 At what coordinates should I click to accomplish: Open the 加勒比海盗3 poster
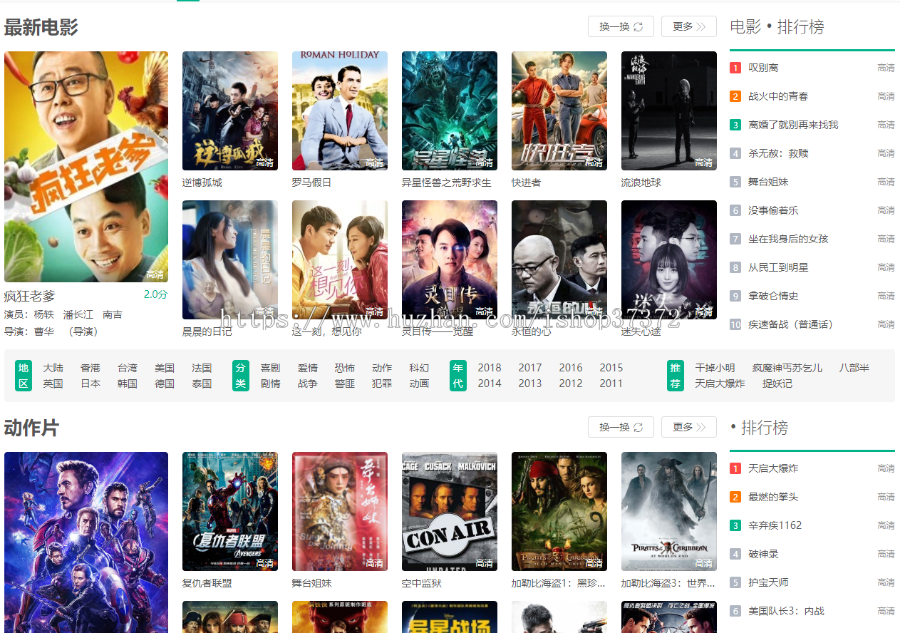(x=669, y=511)
